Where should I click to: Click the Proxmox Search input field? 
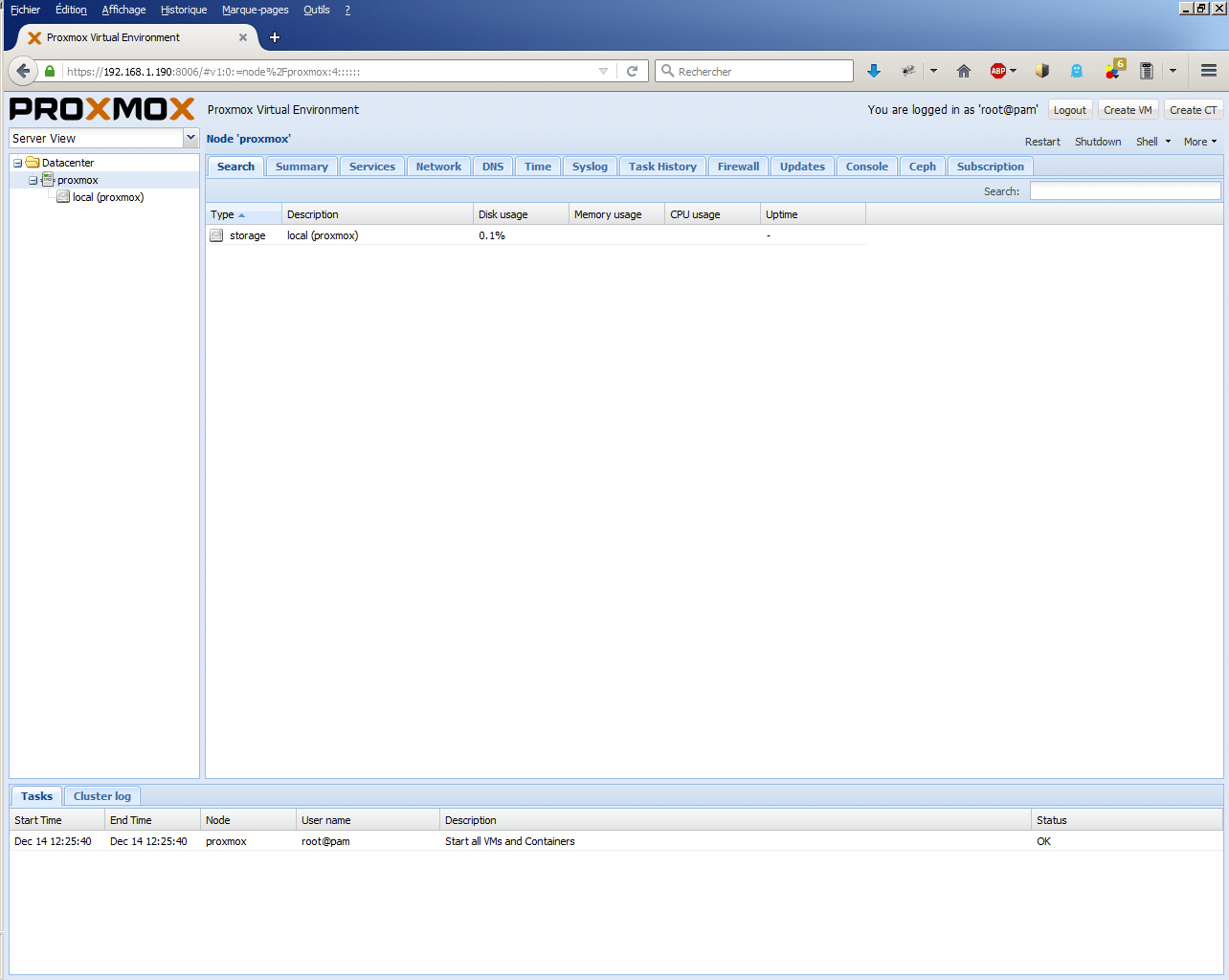coord(1125,191)
